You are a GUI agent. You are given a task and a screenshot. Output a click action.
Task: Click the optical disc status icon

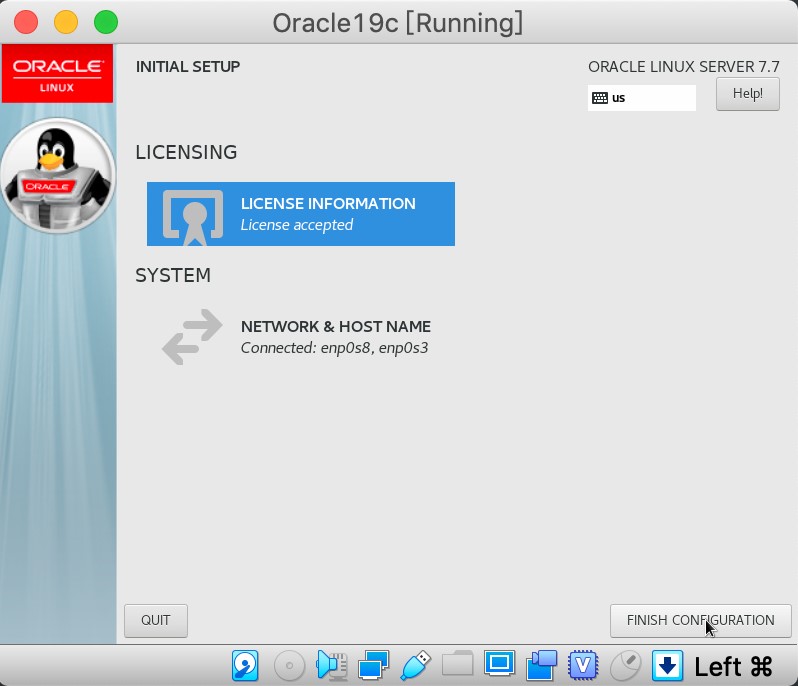click(x=289, y=665)
